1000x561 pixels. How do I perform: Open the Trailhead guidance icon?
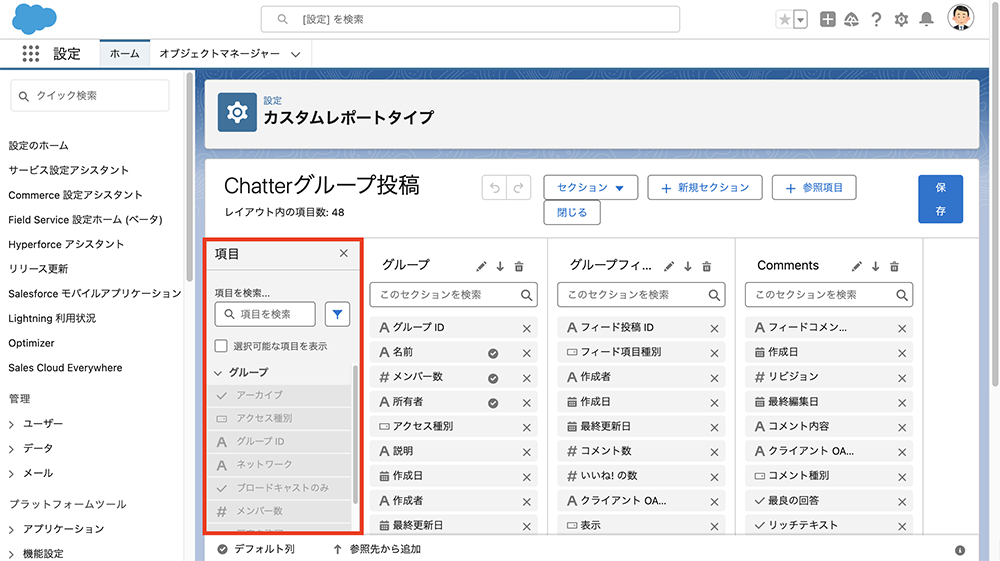click(x=851, y=20)
